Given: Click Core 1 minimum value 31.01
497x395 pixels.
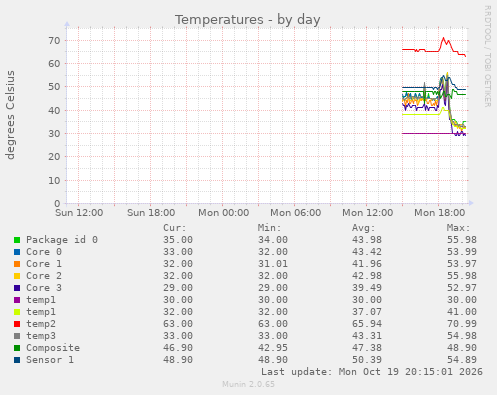Looking at the screenshot, I should pyautogui.click(x=273, y=264).
